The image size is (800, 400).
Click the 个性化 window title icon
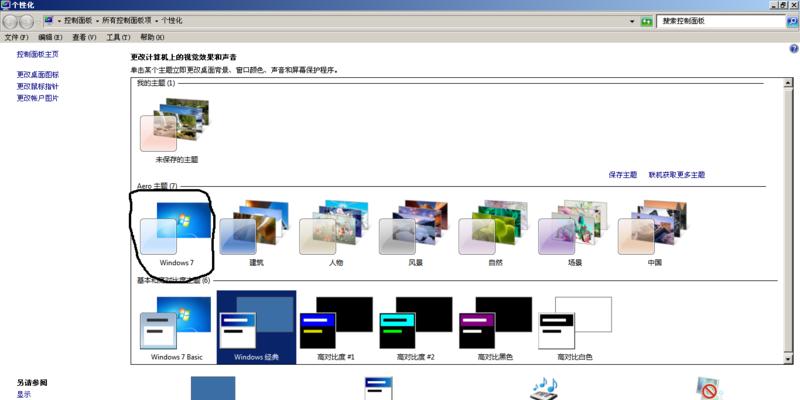(x=6, y=5)
